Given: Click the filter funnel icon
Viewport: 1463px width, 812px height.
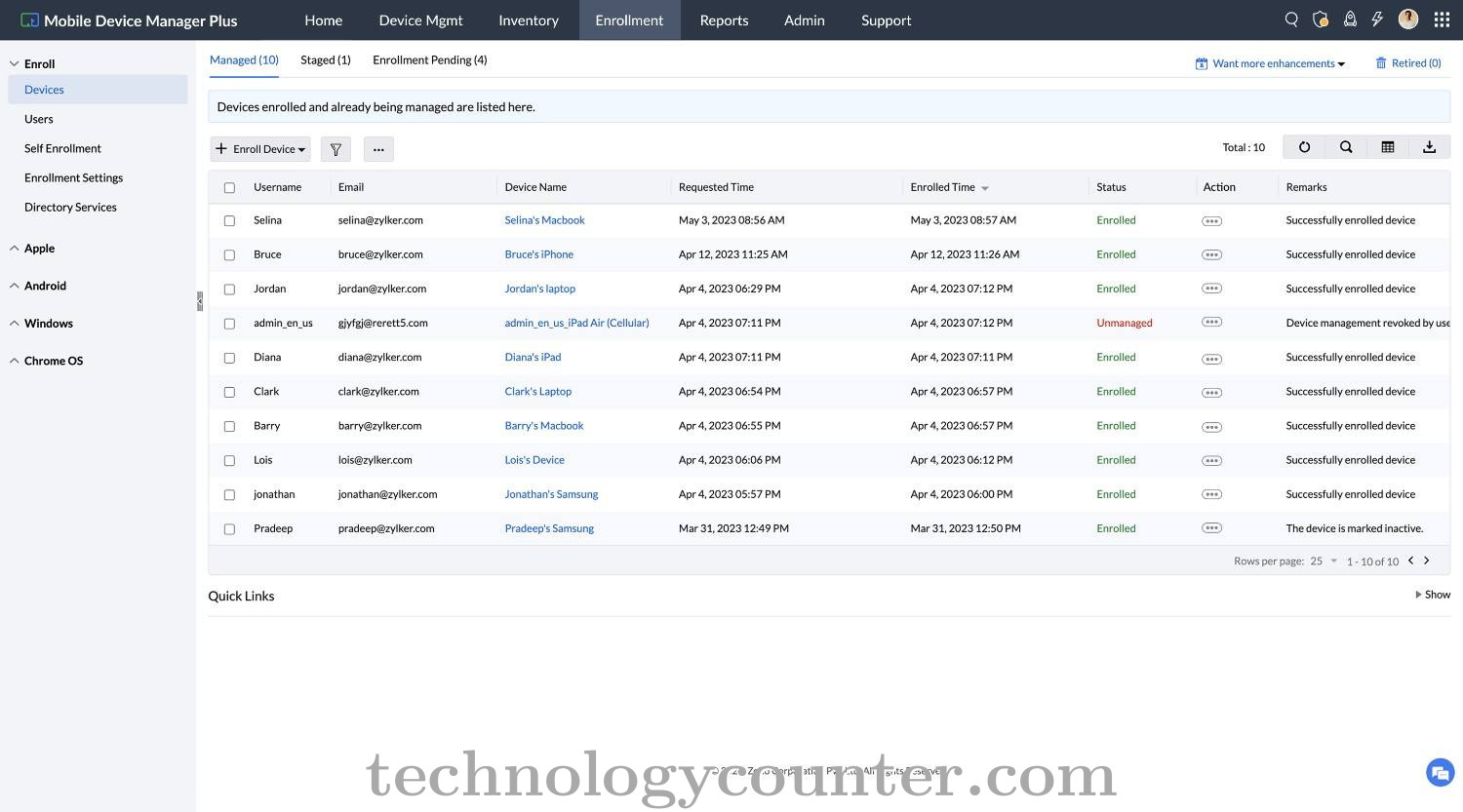Looking at the screenshot, I should coord(336,149).
